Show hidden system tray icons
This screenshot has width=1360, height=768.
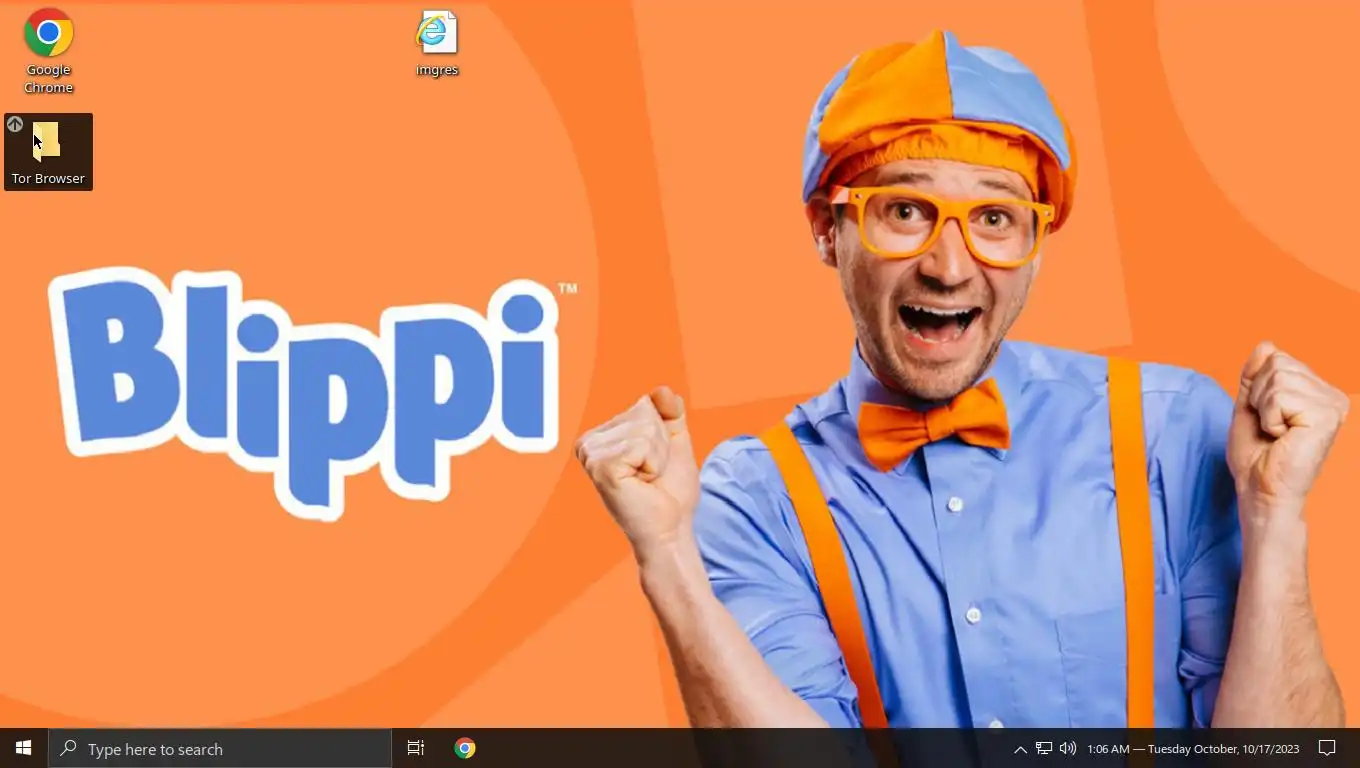point(1020,749)
